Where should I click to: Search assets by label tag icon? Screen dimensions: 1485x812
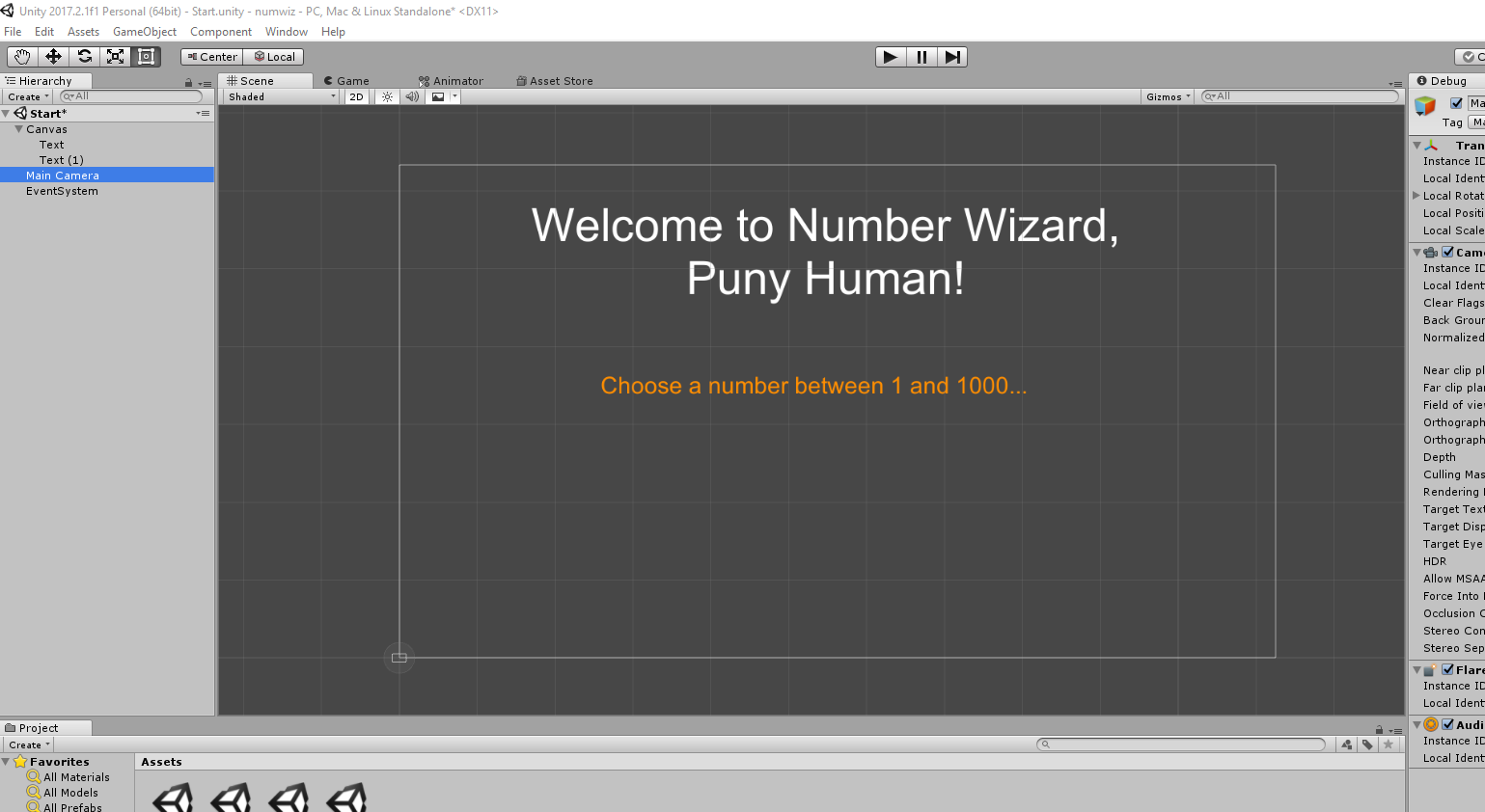click(x=1367, y=744)
